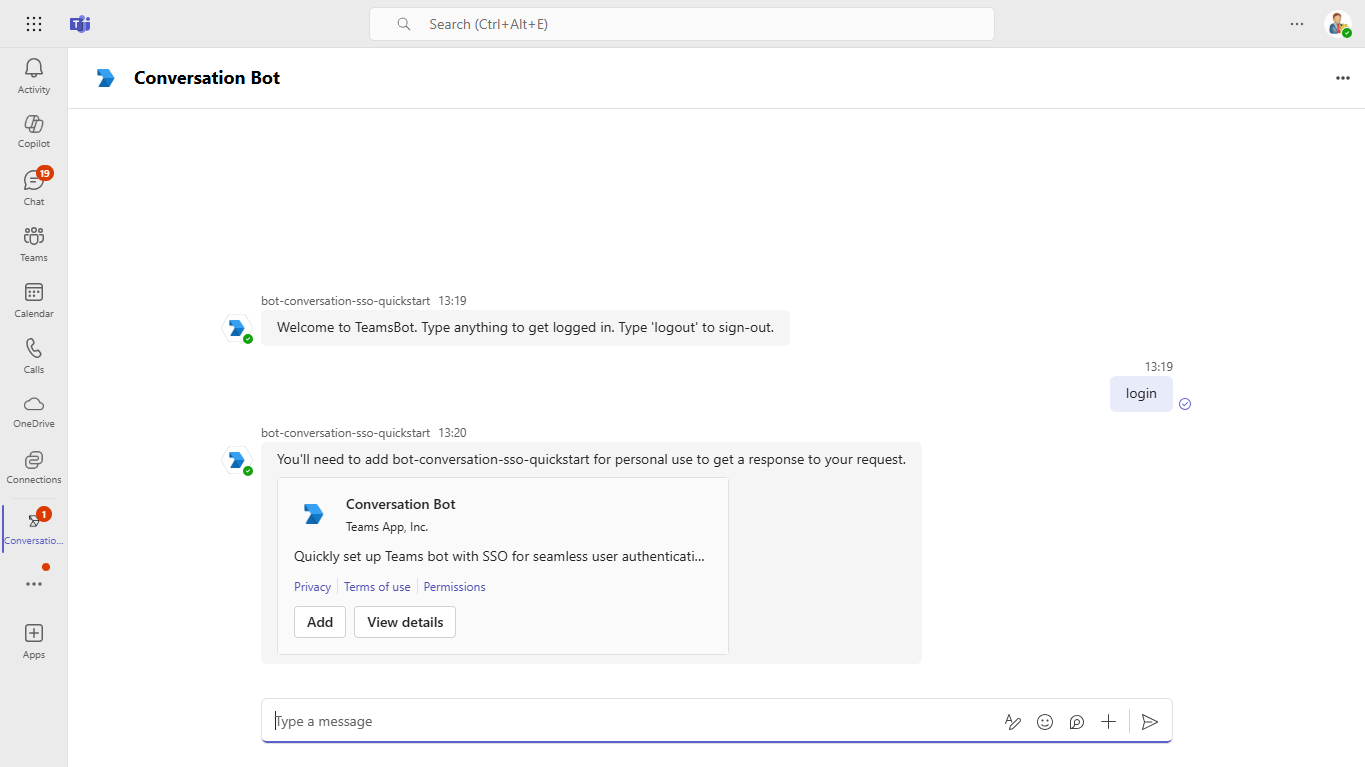Expand more apps ellipsis in sidebar
This screenshot has height=767, width=1365.
click(34, 584)
